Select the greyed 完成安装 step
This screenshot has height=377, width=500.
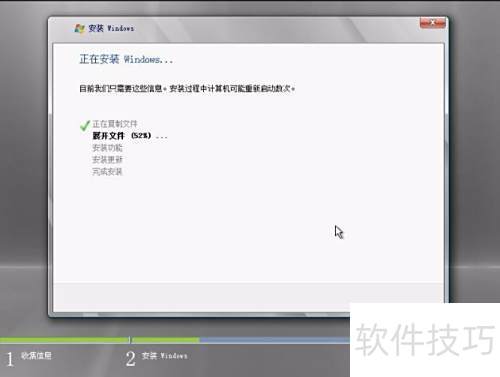pos(107,172)
